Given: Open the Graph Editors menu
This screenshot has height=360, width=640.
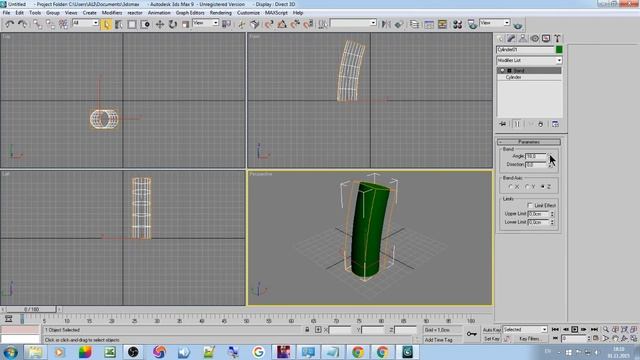Looking at the screenshot, I should point(190,13).
